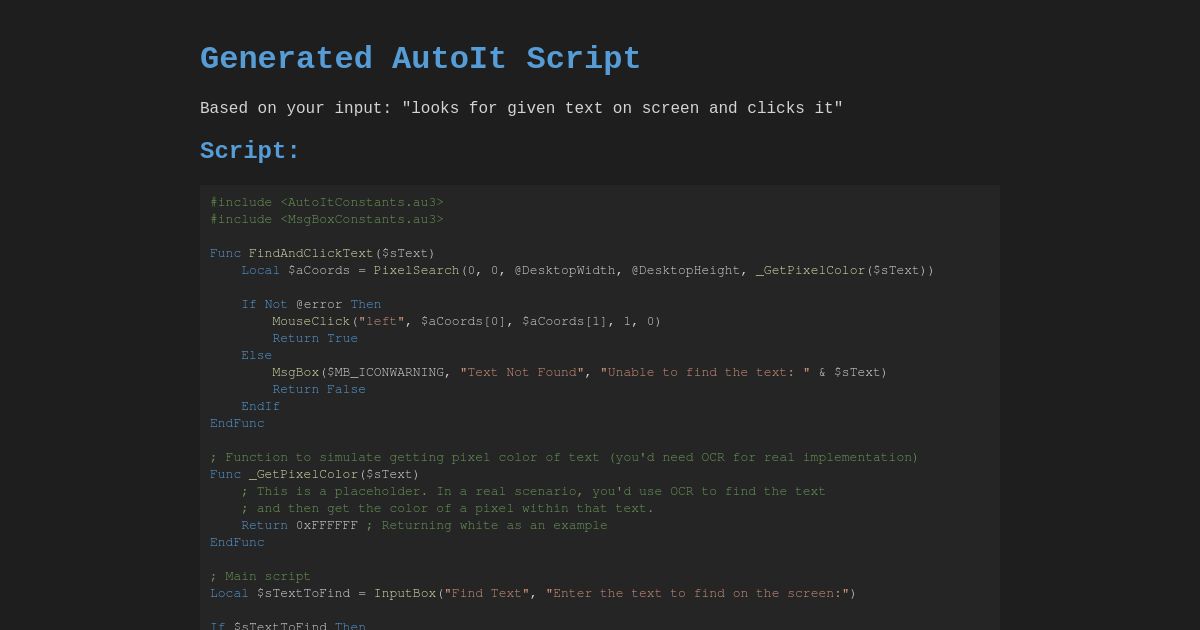Click the first 'EndFunc' keyword
Screen dimensions: 1200x630
(237, 423)
